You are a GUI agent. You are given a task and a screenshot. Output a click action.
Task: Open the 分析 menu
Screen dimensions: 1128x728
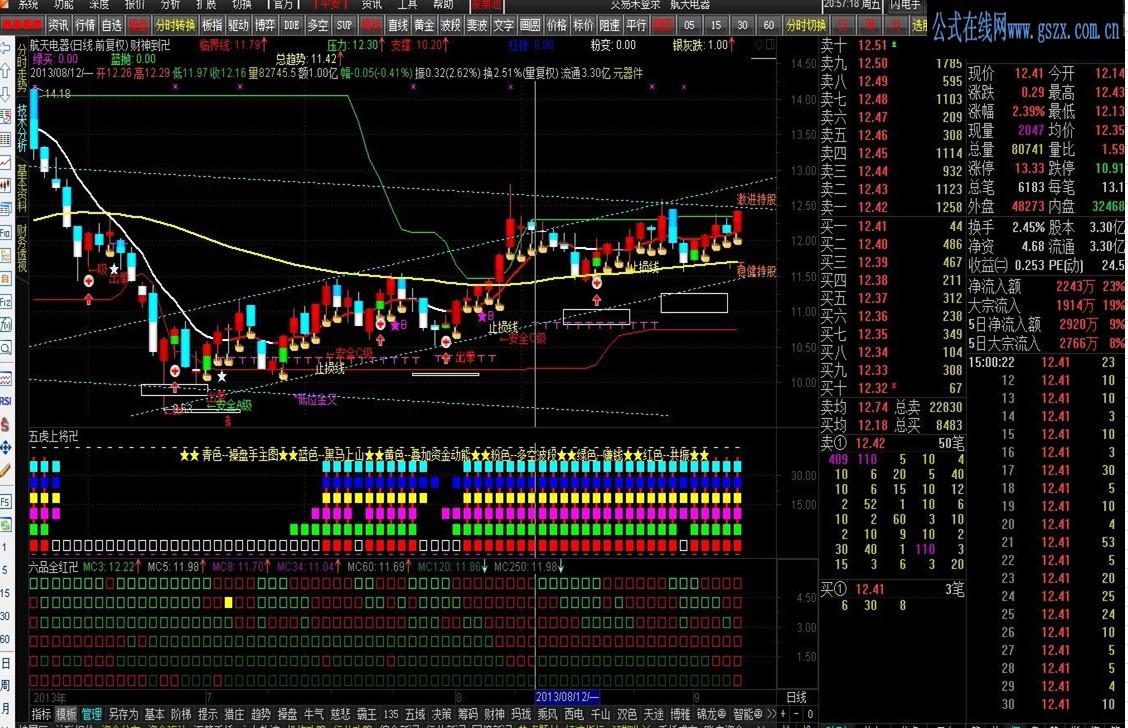(170, 4)
